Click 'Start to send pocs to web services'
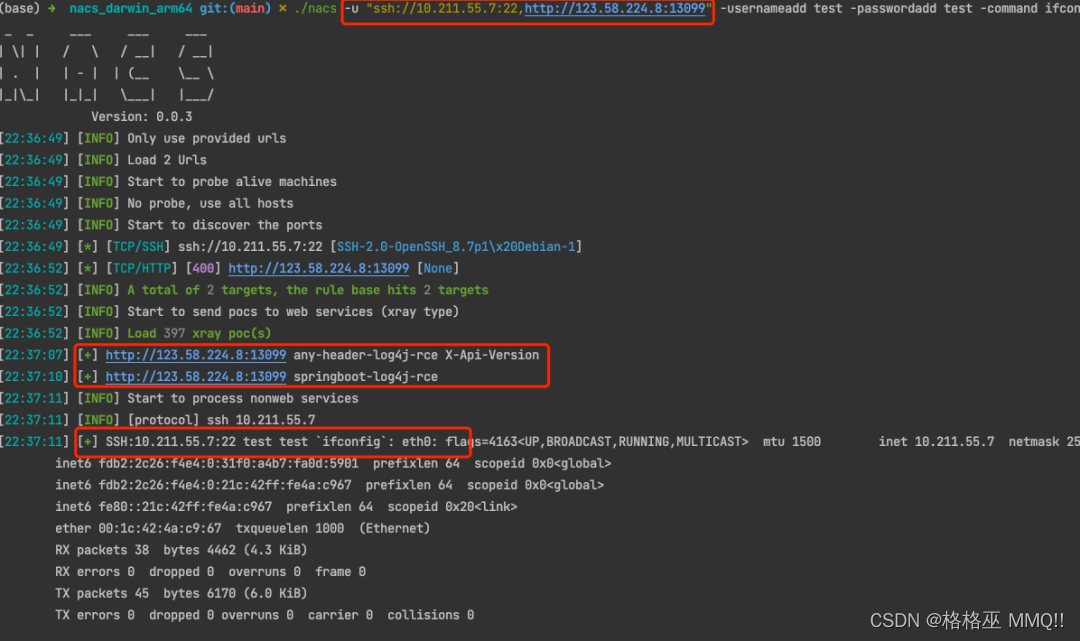This screenshot has height=641, width=1080. click(x=293, y=312)
